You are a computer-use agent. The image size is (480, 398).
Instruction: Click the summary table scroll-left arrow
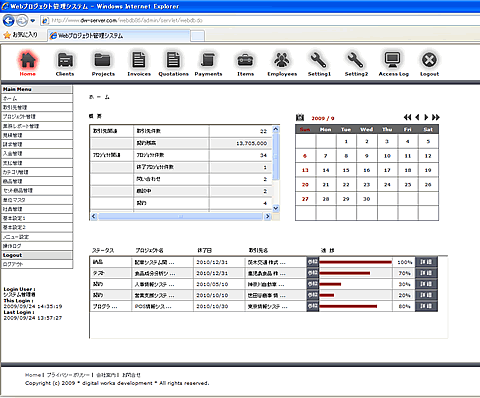(x=94, y=216)
